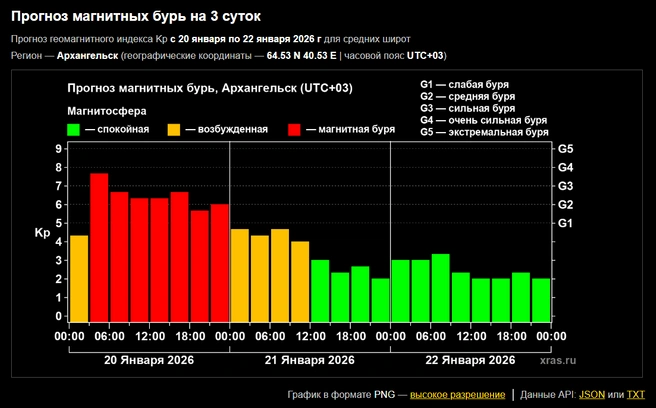The image size is (656, 408).
Task: Click the tallest red bar on 20 January
Action: 99,247
